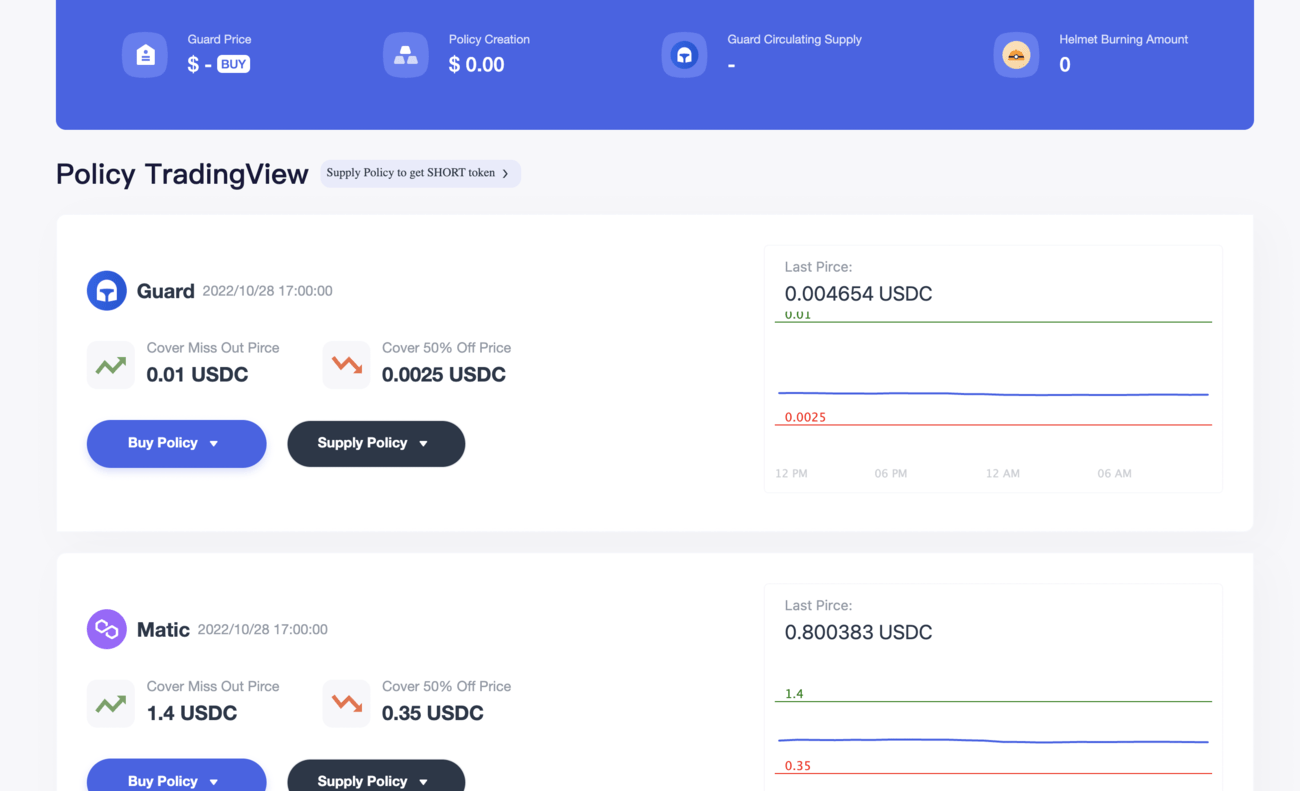Click Helmet Burning Amount value 0
The image size is (1300, 791).
[x=1065, y=65]
